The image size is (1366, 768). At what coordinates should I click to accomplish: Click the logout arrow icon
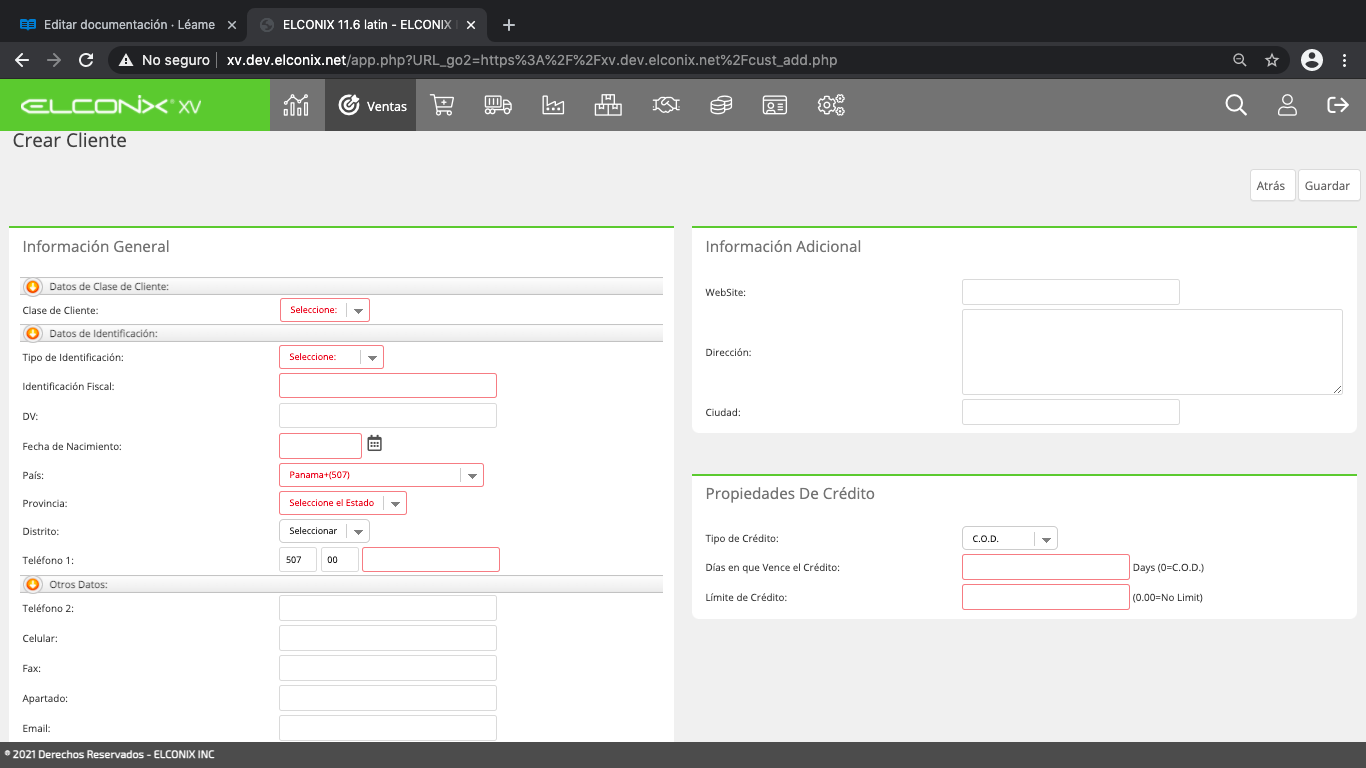pyautogui.click(x=1338, y=105)
